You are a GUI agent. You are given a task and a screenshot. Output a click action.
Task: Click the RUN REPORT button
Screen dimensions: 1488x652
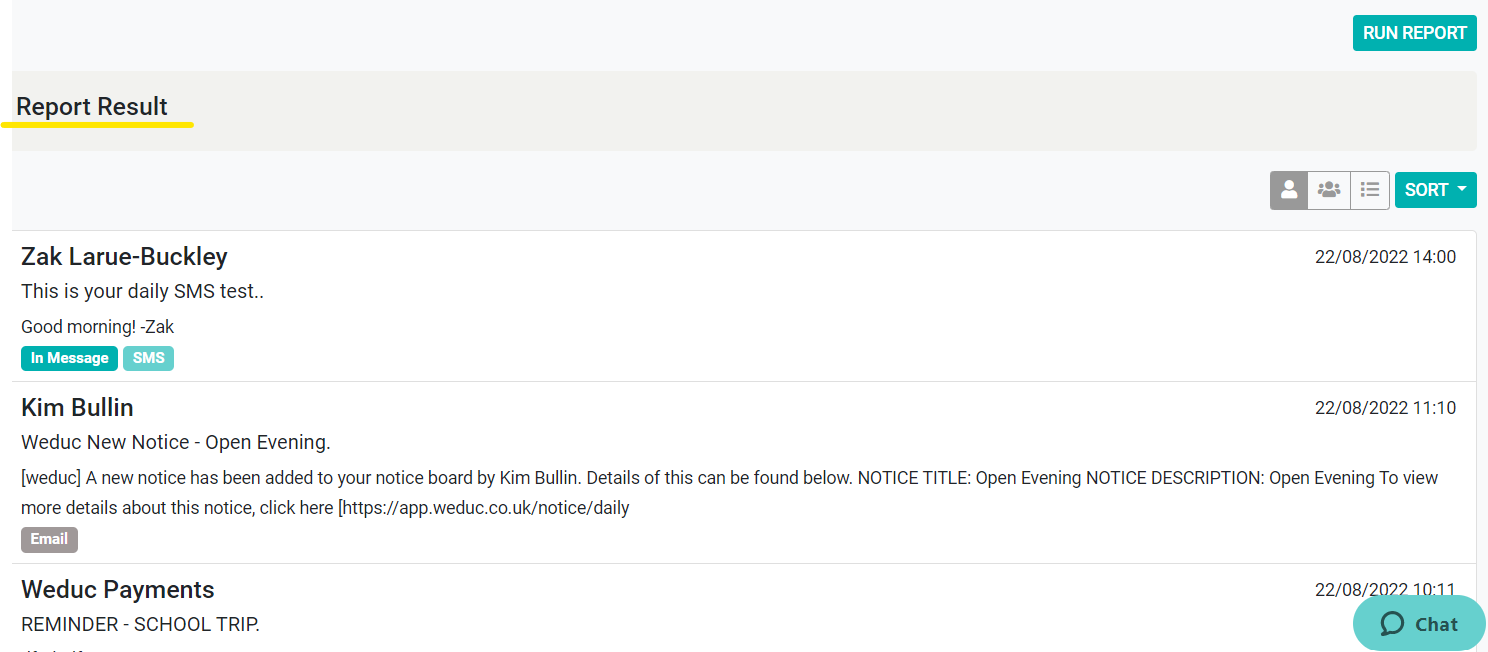[x=1414, y=33]
